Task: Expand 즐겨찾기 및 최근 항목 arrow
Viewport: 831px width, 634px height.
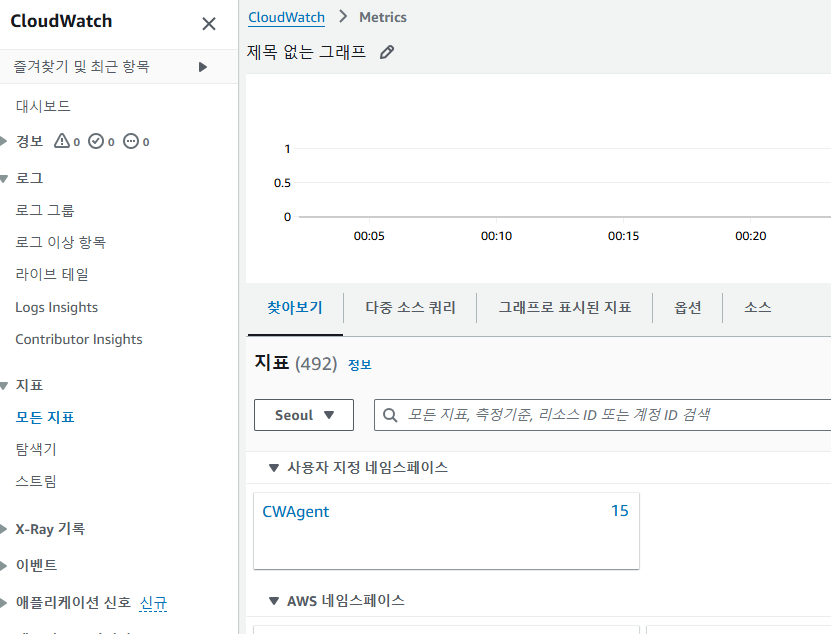Action: pyautogui.click(x=202, y=67)
